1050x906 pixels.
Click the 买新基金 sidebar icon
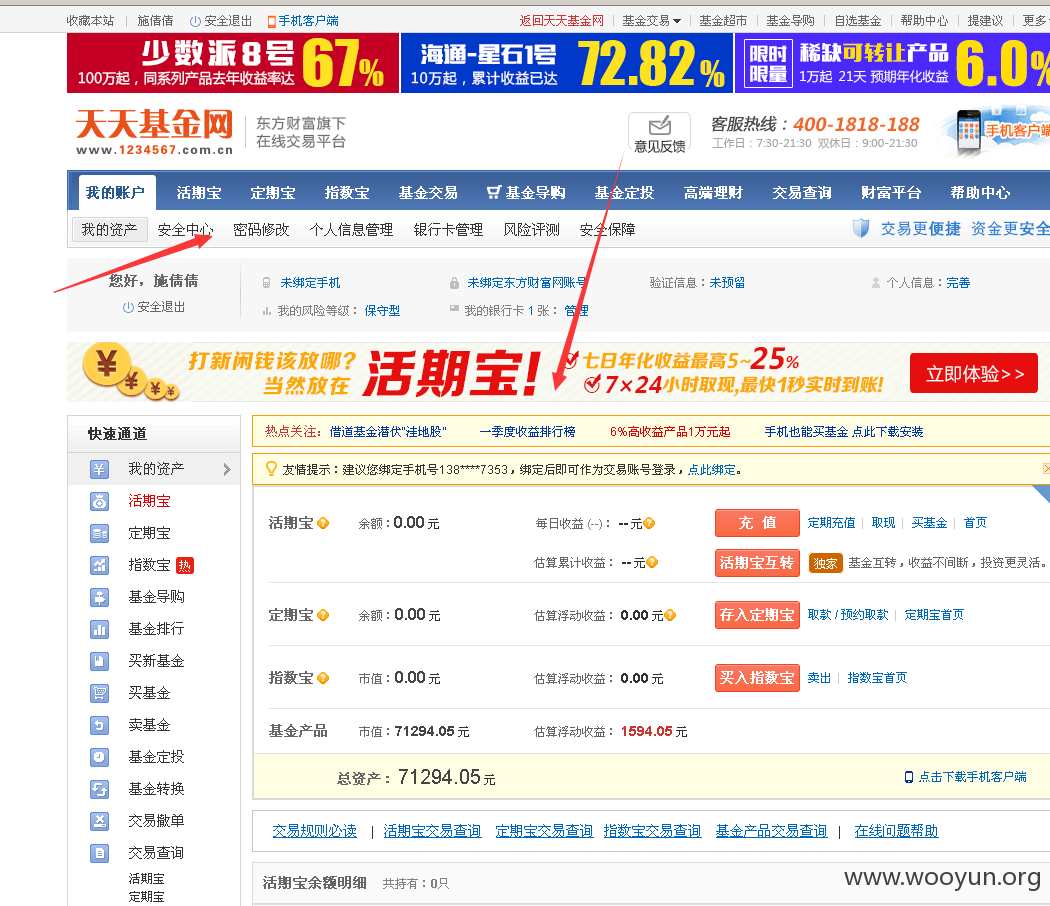99,661
